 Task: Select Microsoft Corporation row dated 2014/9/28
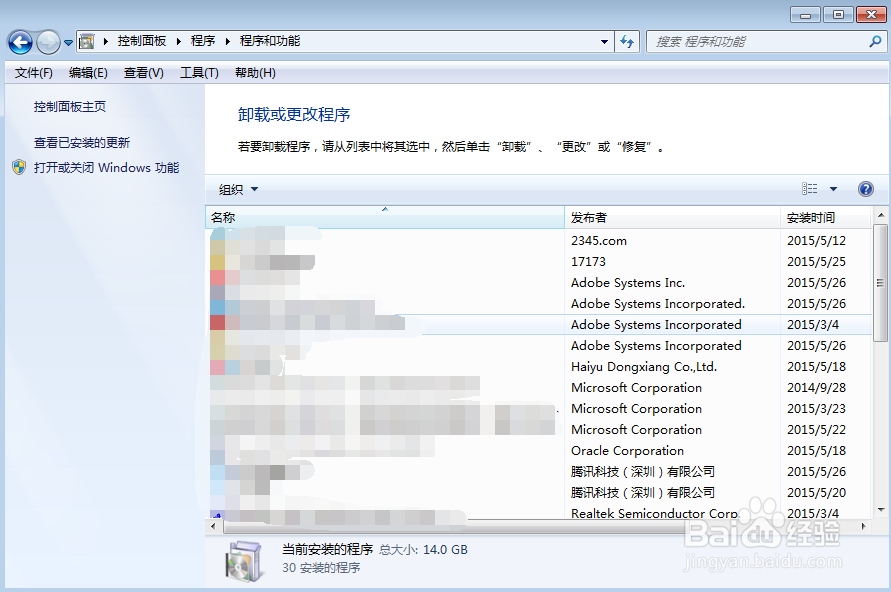(538, 388)
